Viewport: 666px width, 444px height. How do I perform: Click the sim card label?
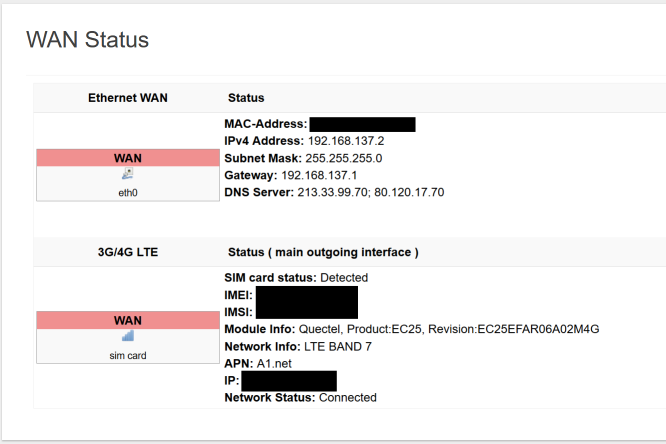[128, 356]
